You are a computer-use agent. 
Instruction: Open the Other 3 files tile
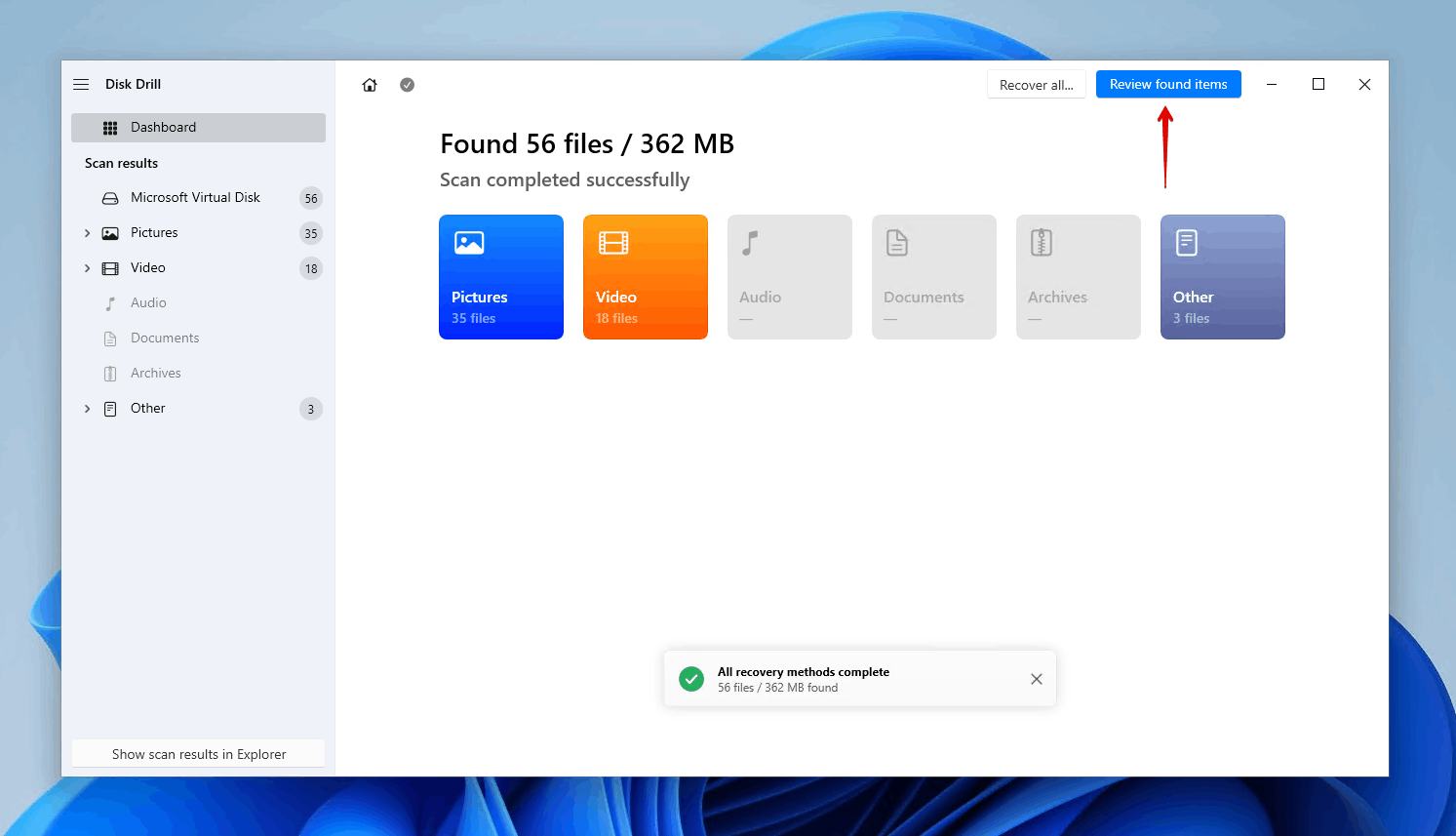click(1223, 277)
